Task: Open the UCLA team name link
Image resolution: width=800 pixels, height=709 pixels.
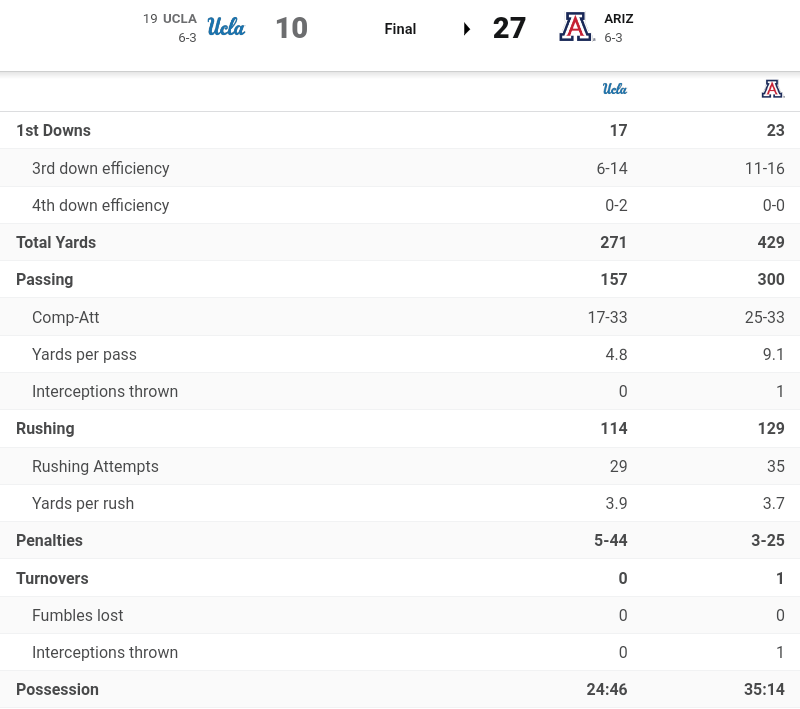Action: point(180,18)
